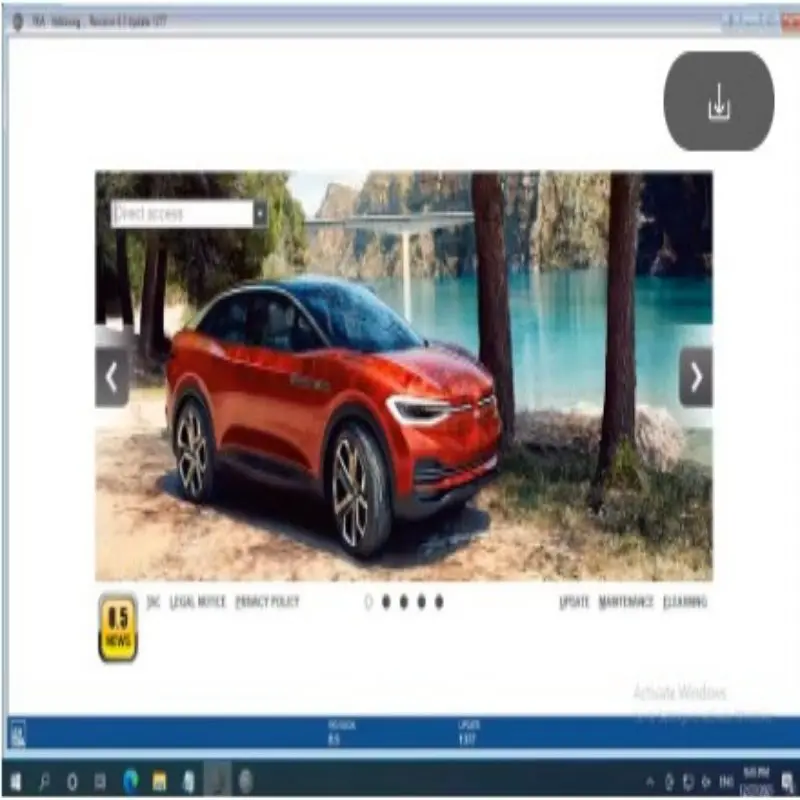This screenshot has width=800, height=800.
Task: Click the Direct access input field
Action: pyautogui.click(x=182, y=213)
